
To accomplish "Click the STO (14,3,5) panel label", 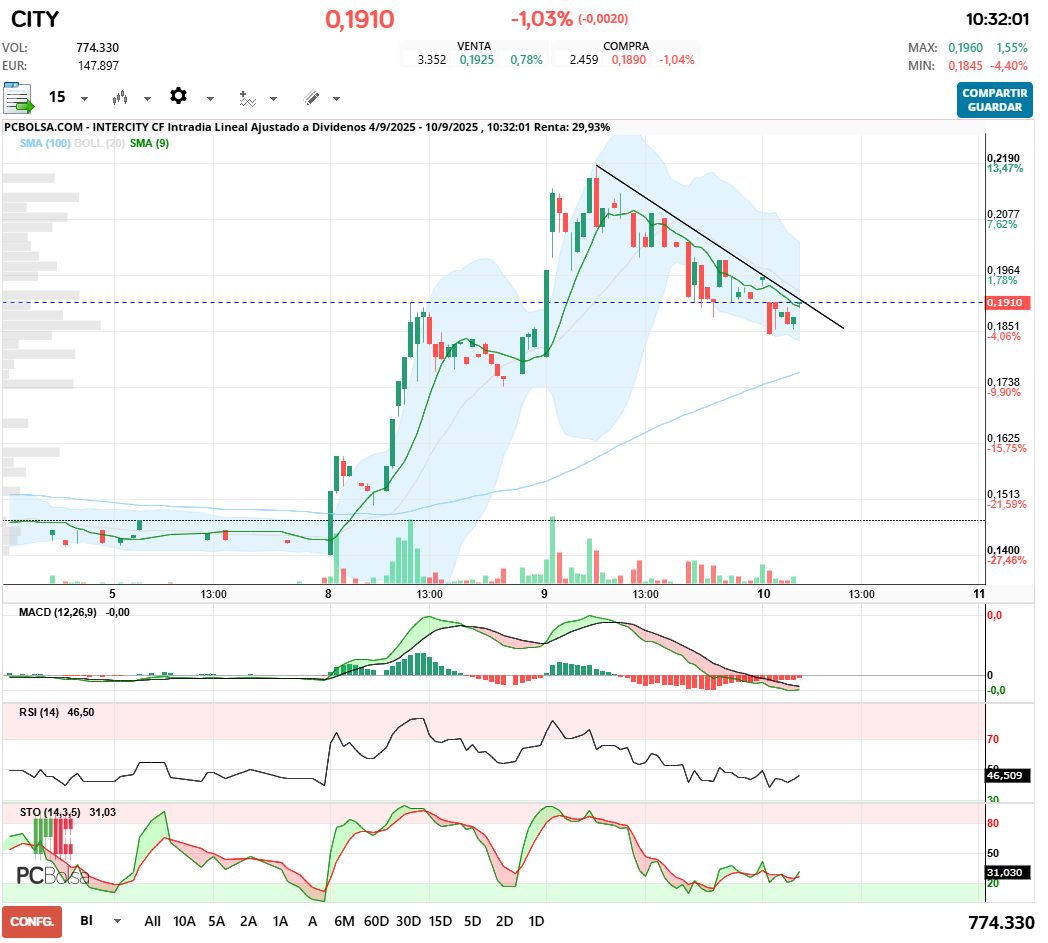I will point(50,812).
